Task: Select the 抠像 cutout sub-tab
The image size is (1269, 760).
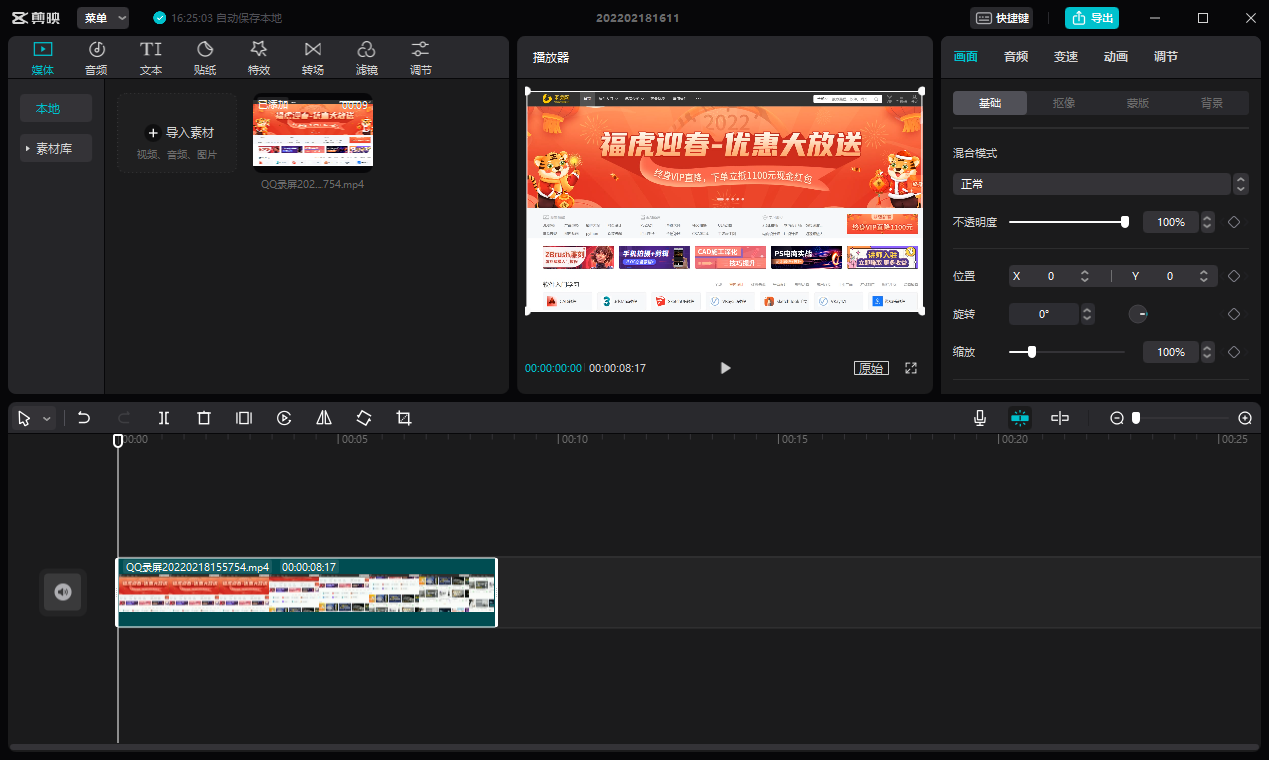Action: click(x=1064, y=103)
